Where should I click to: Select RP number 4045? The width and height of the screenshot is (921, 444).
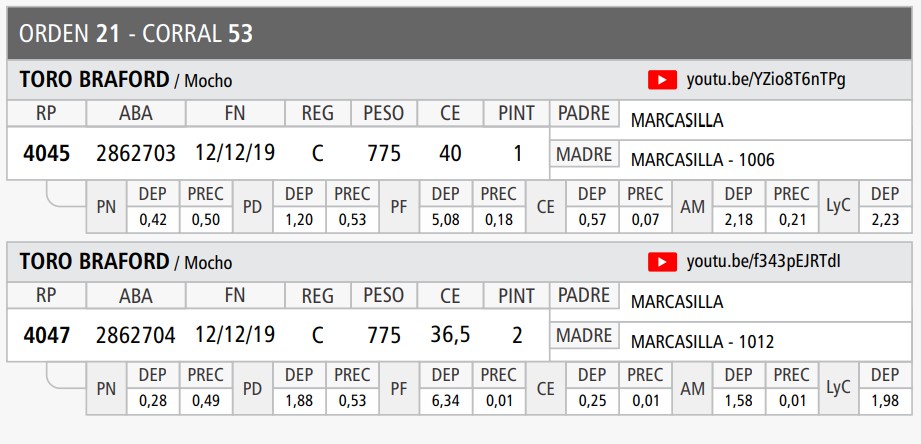[x=46, y=154]
